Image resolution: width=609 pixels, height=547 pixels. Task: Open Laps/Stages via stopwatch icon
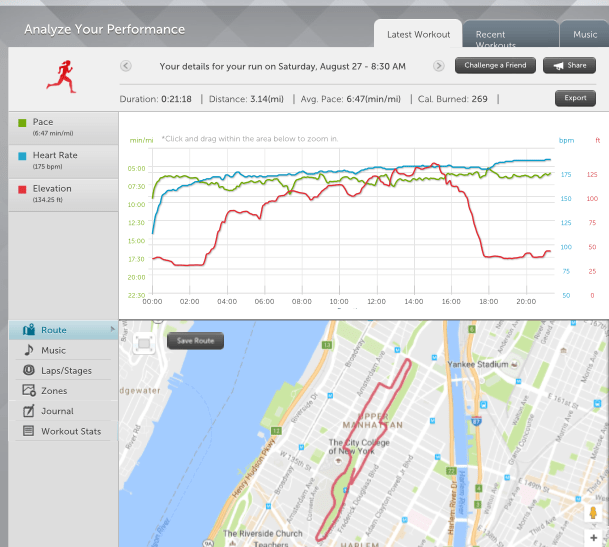(x=28, y=371)
